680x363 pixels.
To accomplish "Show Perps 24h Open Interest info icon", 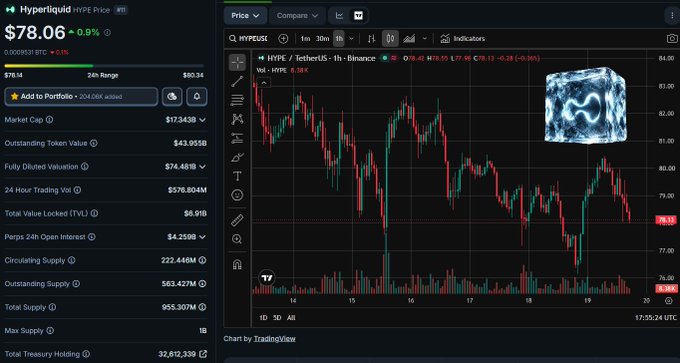I will click(x=92, y=237).
